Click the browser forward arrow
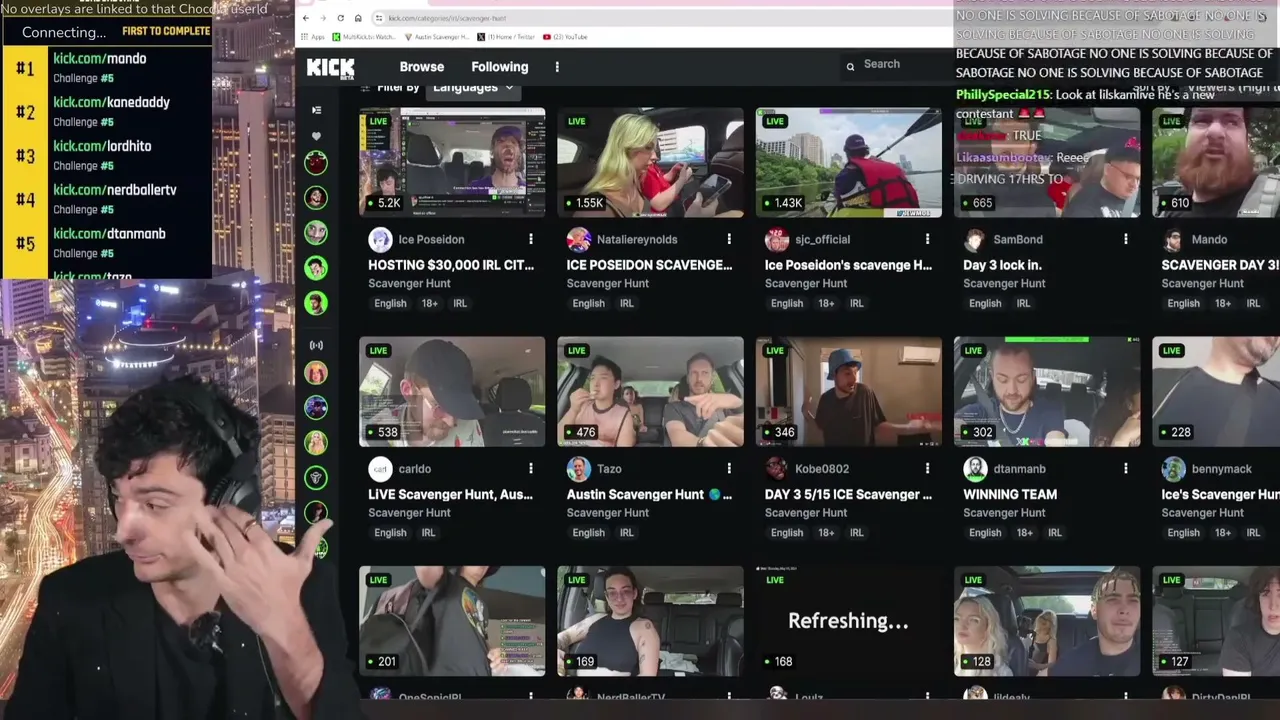Screen dimensions: 1280x720 pyautogui.click(x=323, y=18)
